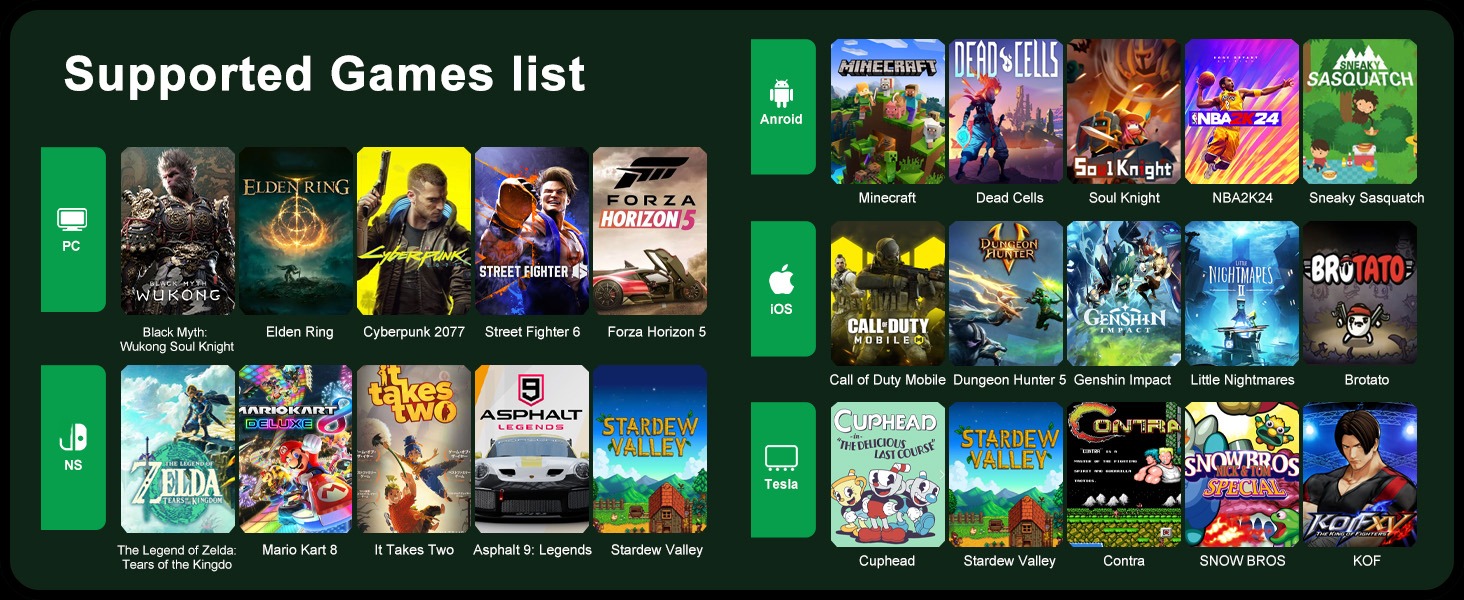Open the Minecraft game cover
The width and height of the screenshot is (1464, 600).
pos(888,111)
